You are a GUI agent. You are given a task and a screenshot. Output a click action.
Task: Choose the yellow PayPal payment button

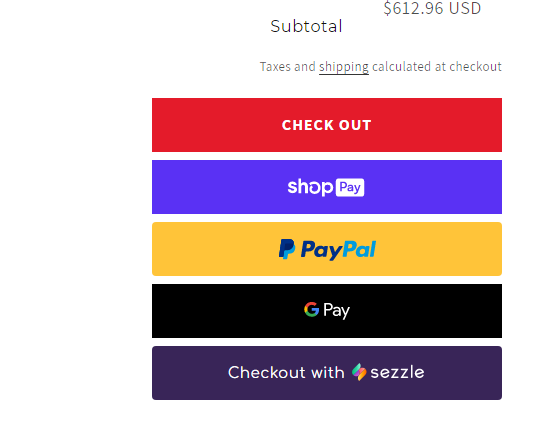pos(327,249)
